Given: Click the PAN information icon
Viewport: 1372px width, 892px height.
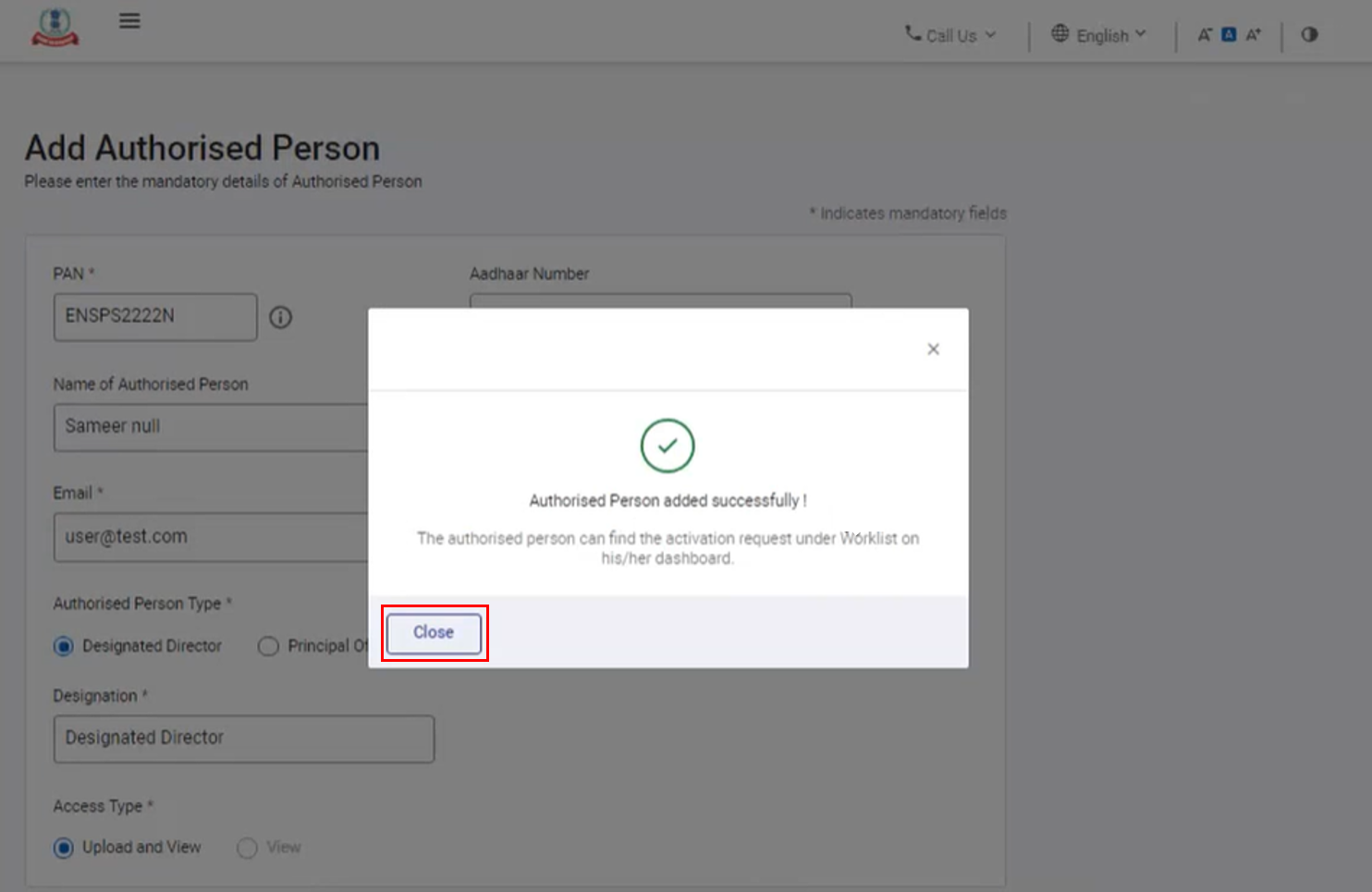Looking at the screenshot, I should [280, 317].
